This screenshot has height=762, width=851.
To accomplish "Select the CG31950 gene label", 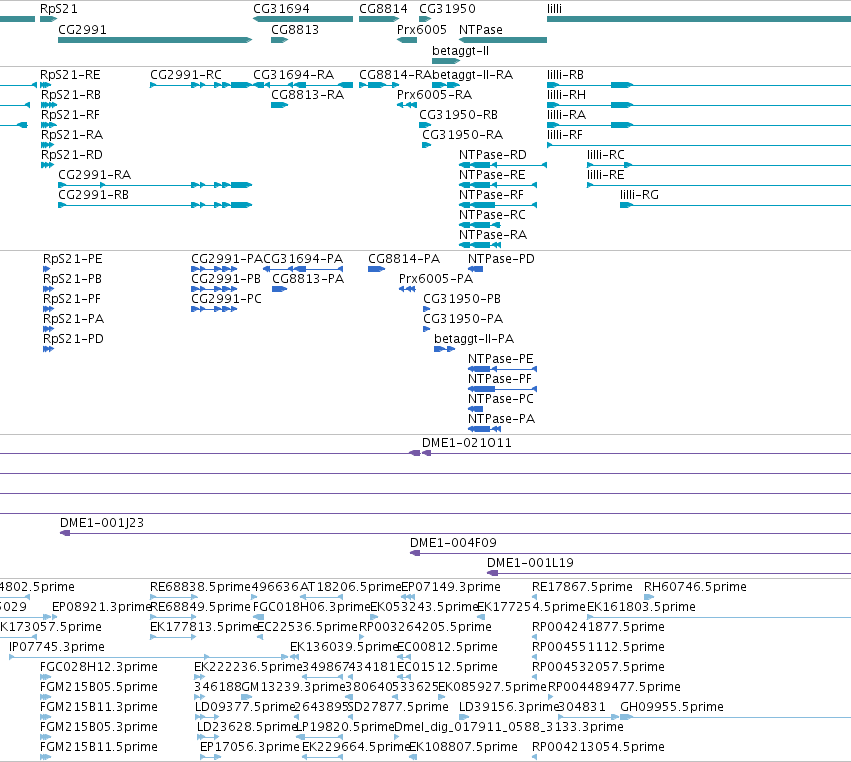I will click(x=447, y=9).
